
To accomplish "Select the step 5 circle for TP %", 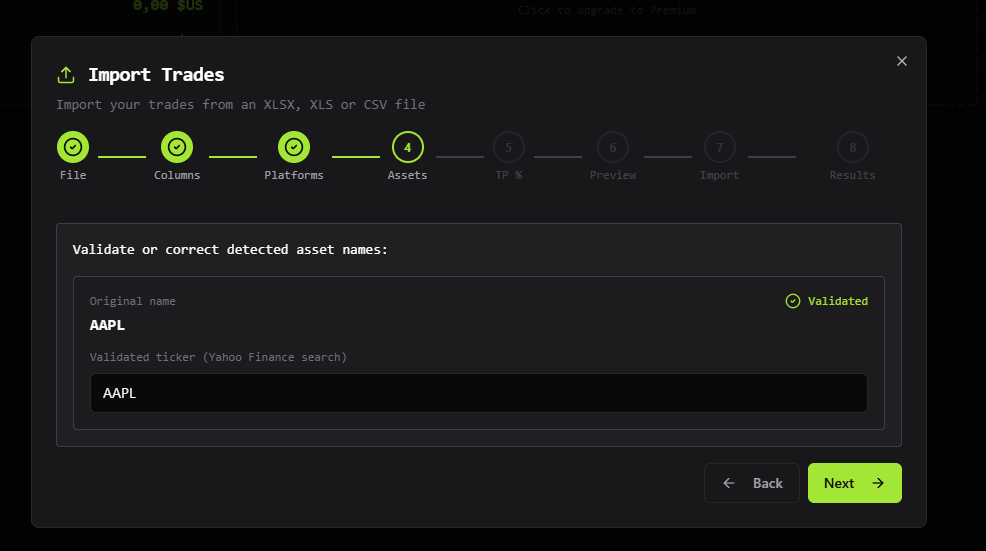I will click(508, 148).
